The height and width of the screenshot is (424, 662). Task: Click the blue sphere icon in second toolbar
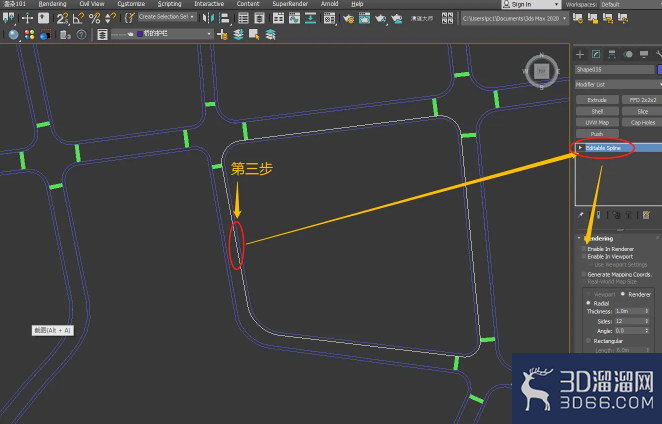coord(14,35)
